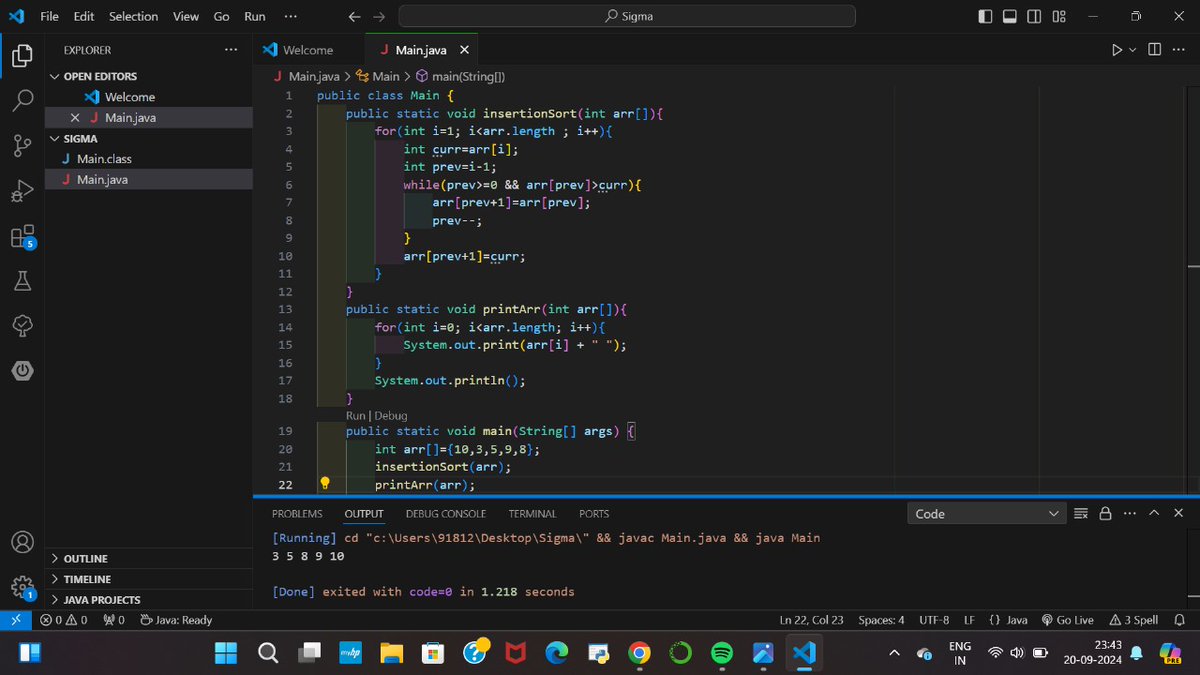
Task: Open the 3 Spell status bar item
Action: pos(1133,620)
